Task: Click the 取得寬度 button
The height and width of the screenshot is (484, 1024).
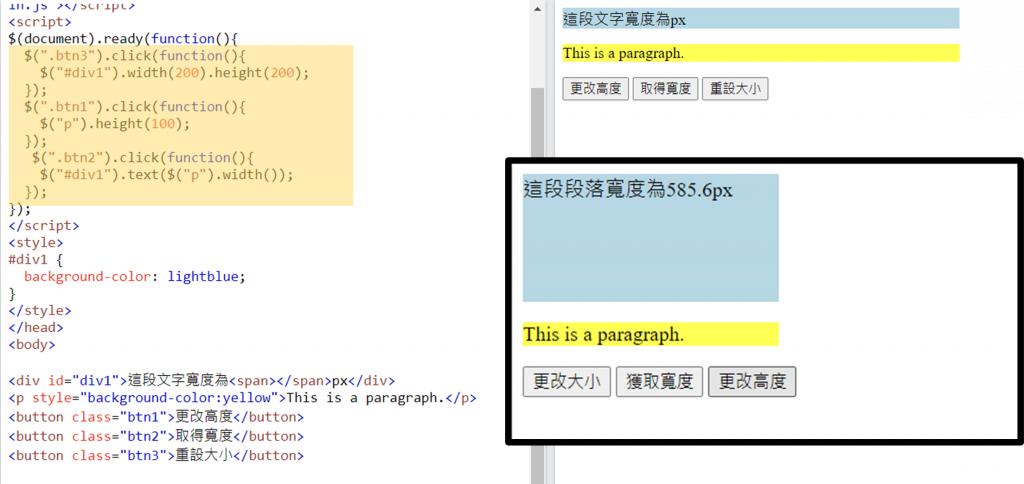Action: tap(665, 89)
